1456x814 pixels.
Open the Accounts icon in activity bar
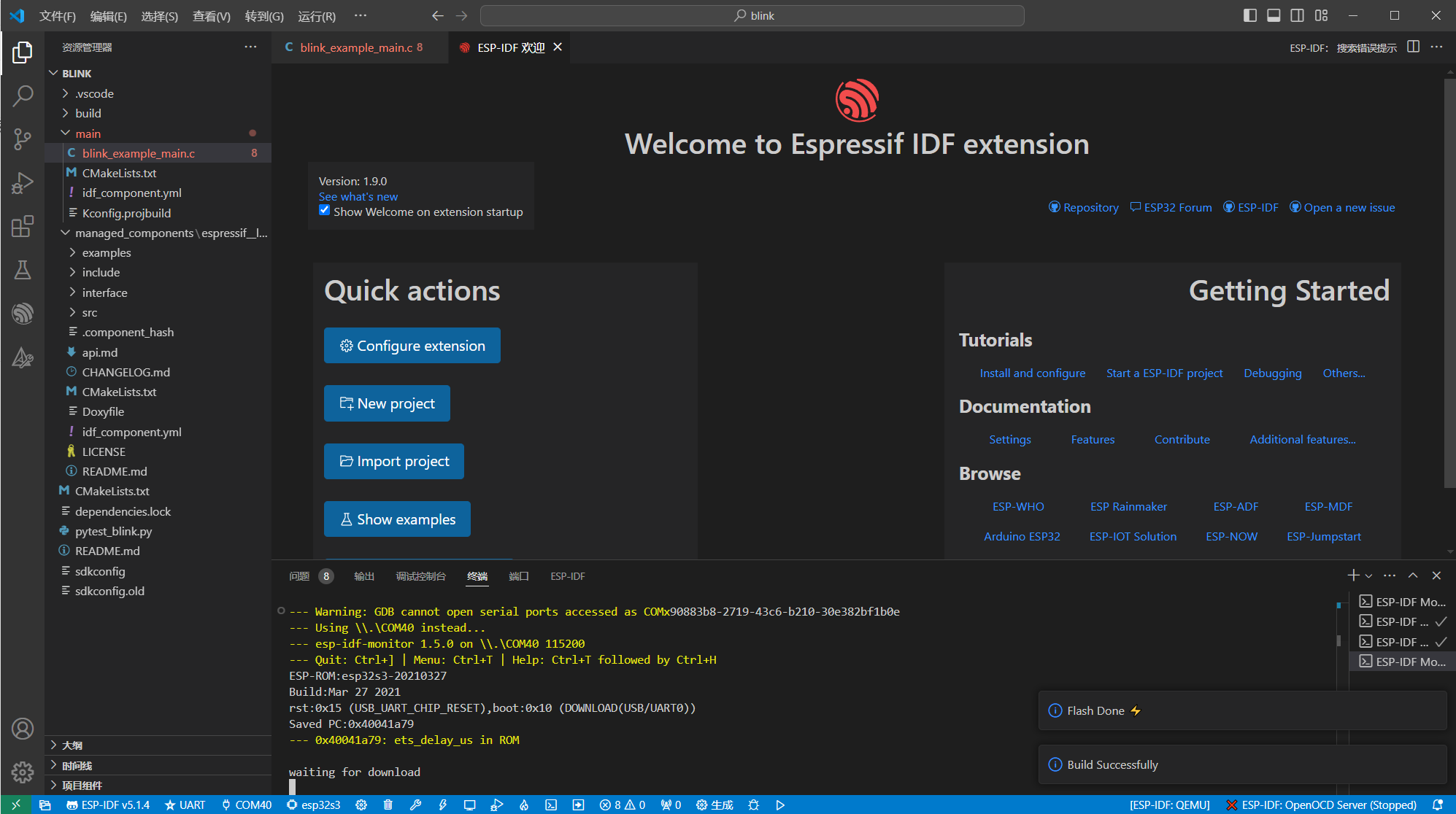[x=23, y=729]
